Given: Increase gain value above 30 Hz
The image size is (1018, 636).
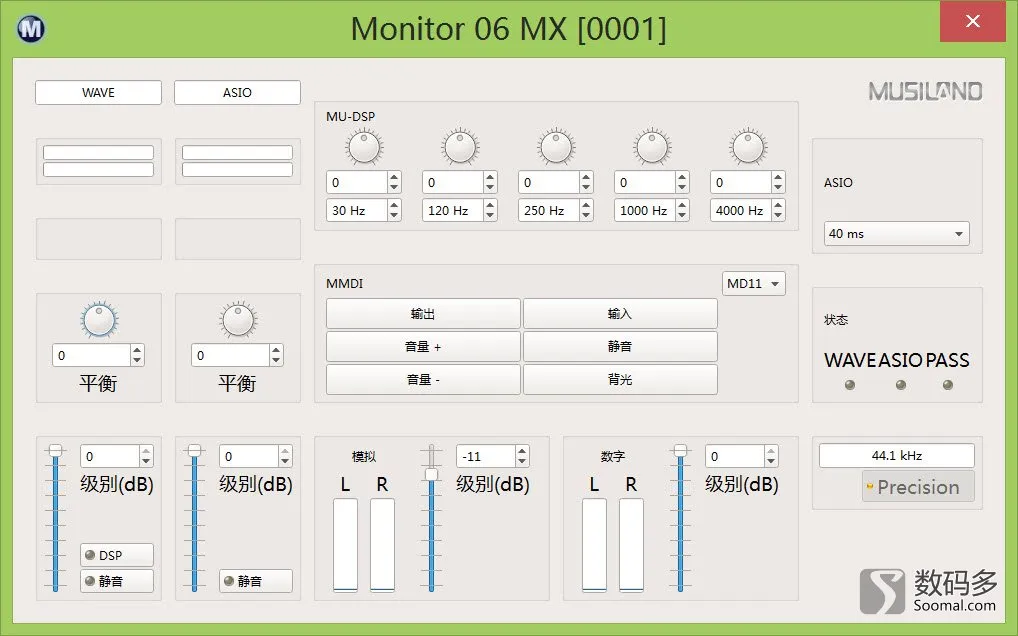Looking at the screenshot, I should coord(394,177).
